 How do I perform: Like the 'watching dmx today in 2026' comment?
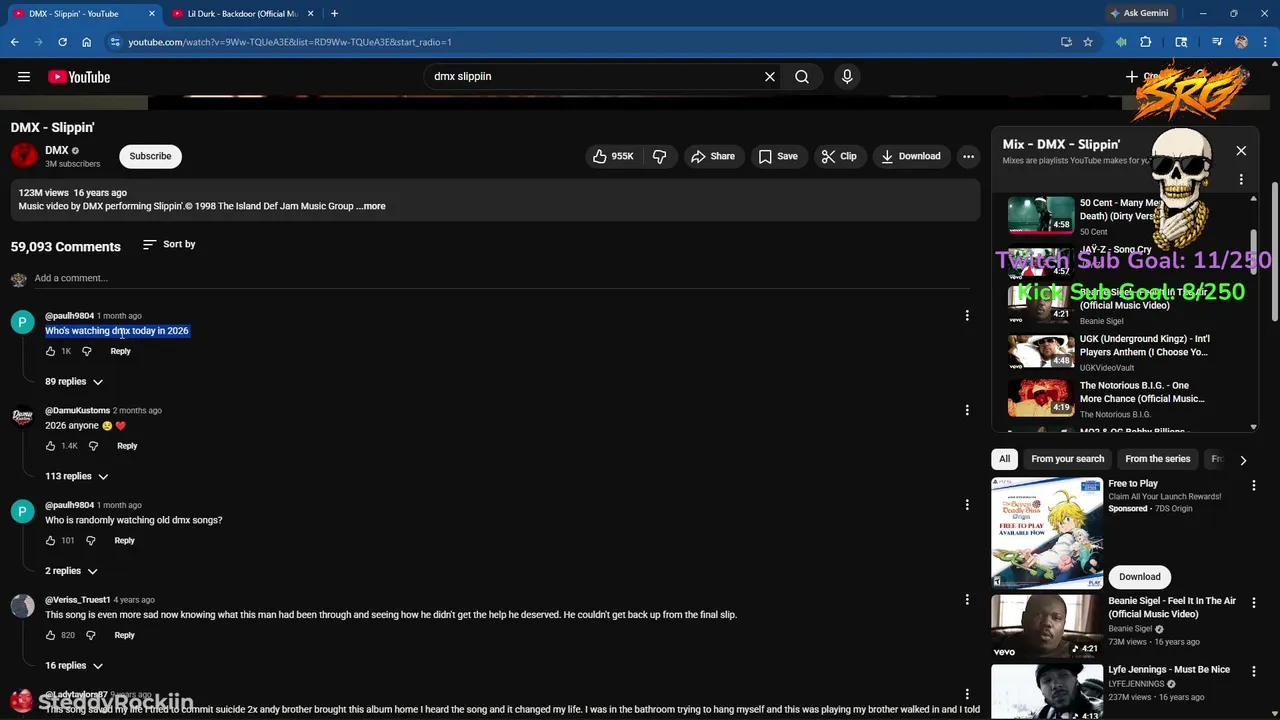50,351
